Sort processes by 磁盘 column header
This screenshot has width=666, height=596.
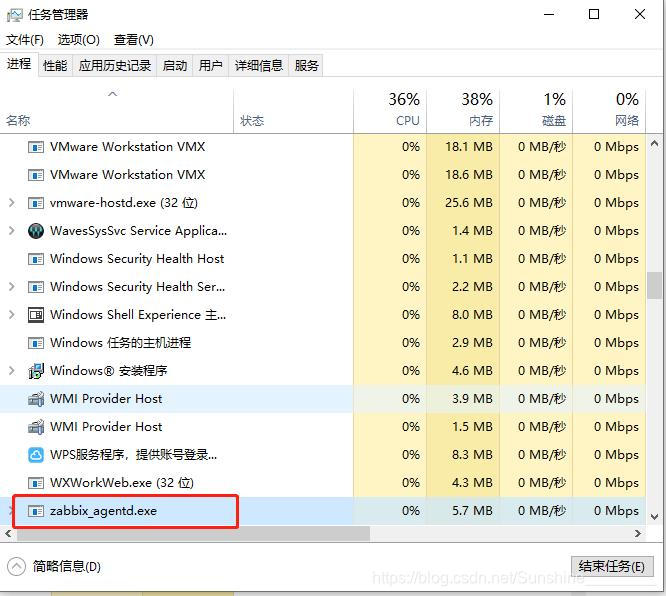536,111
